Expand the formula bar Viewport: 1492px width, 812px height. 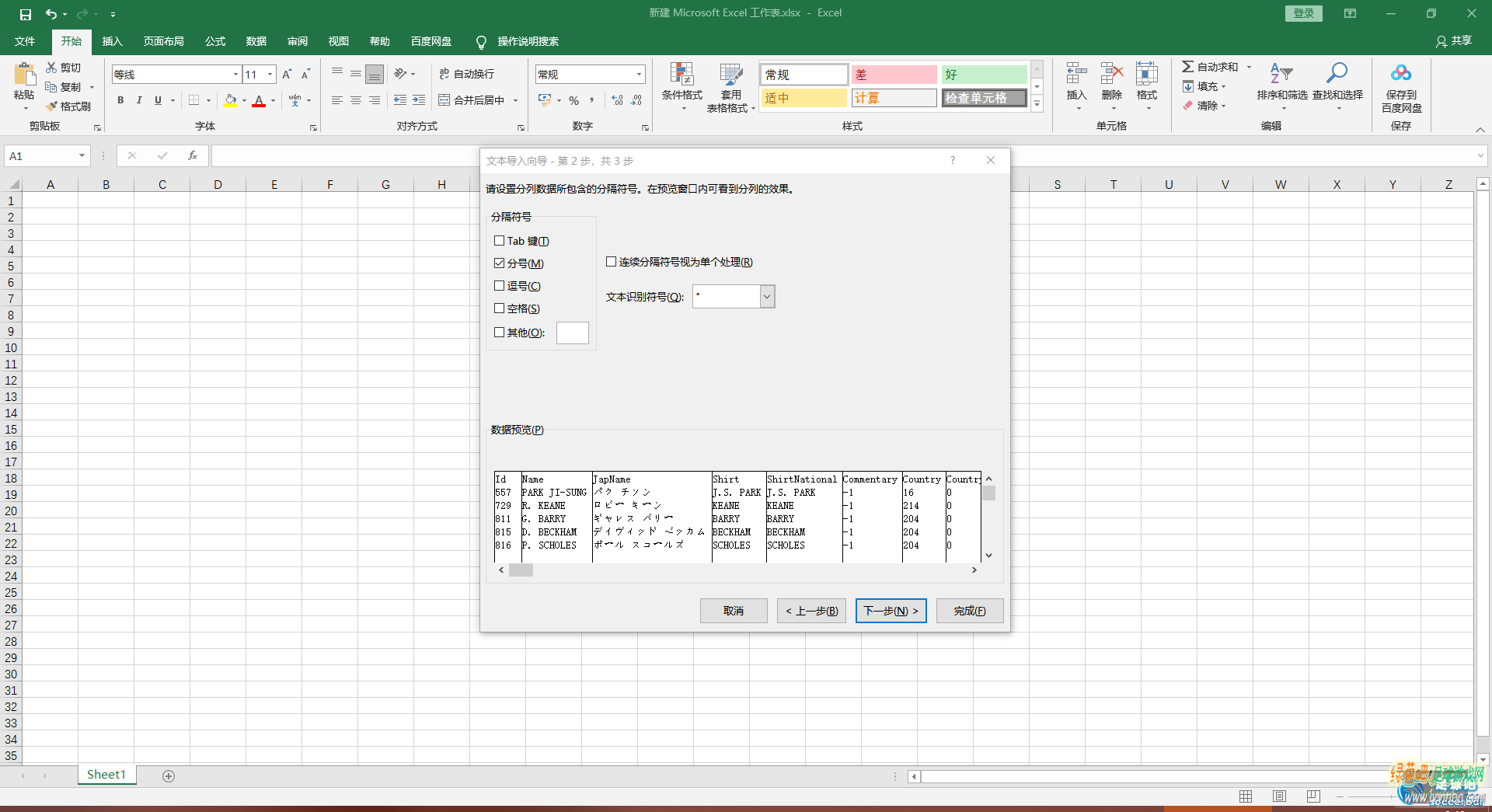1480,155
